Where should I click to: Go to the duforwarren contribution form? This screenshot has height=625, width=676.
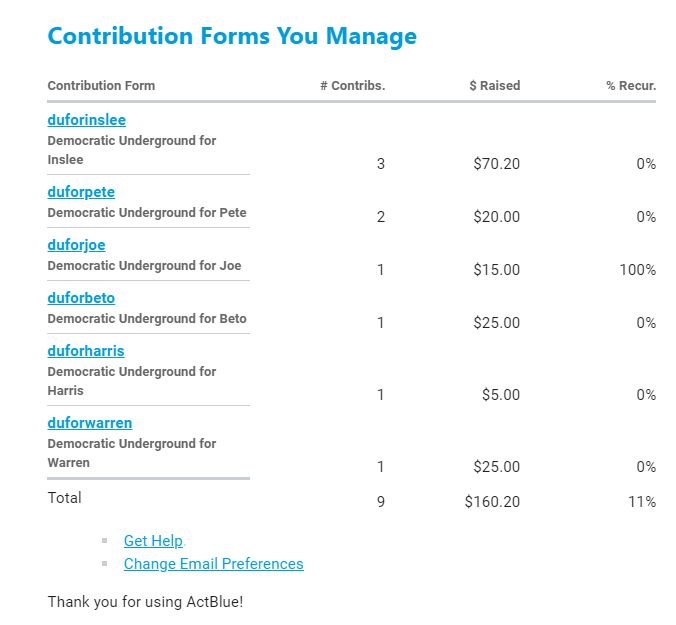point(90,423)
